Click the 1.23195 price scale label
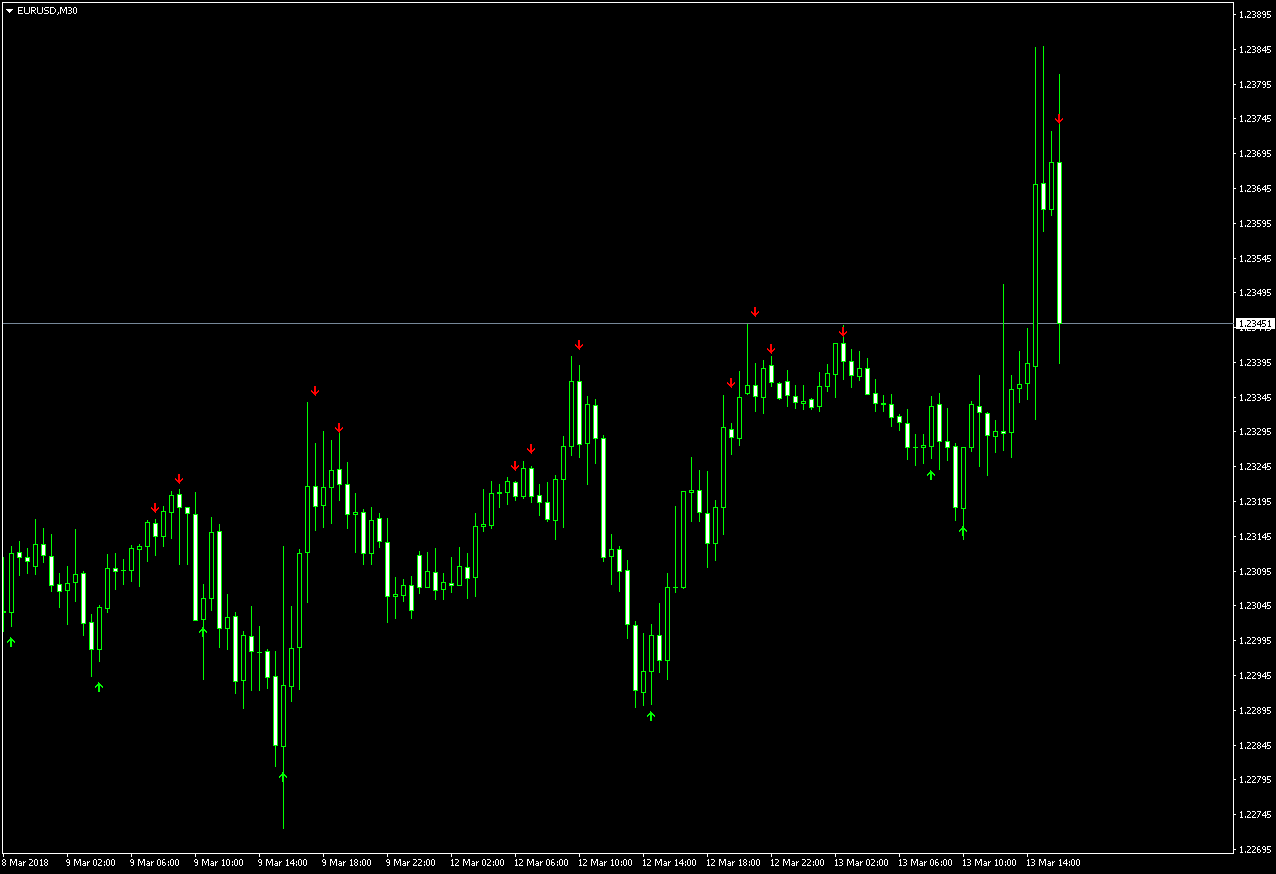 1256,502
